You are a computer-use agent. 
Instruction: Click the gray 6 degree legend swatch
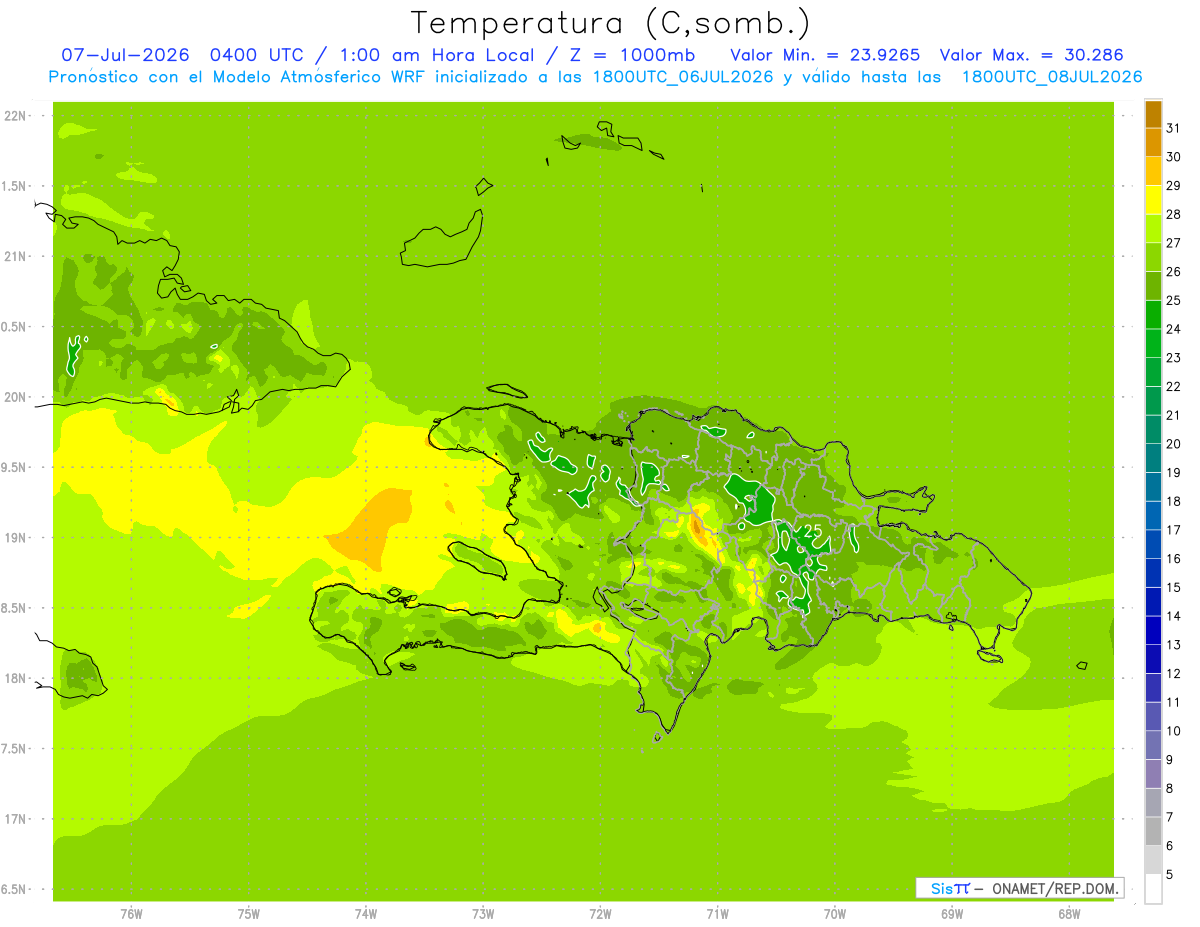[1153, 832]
